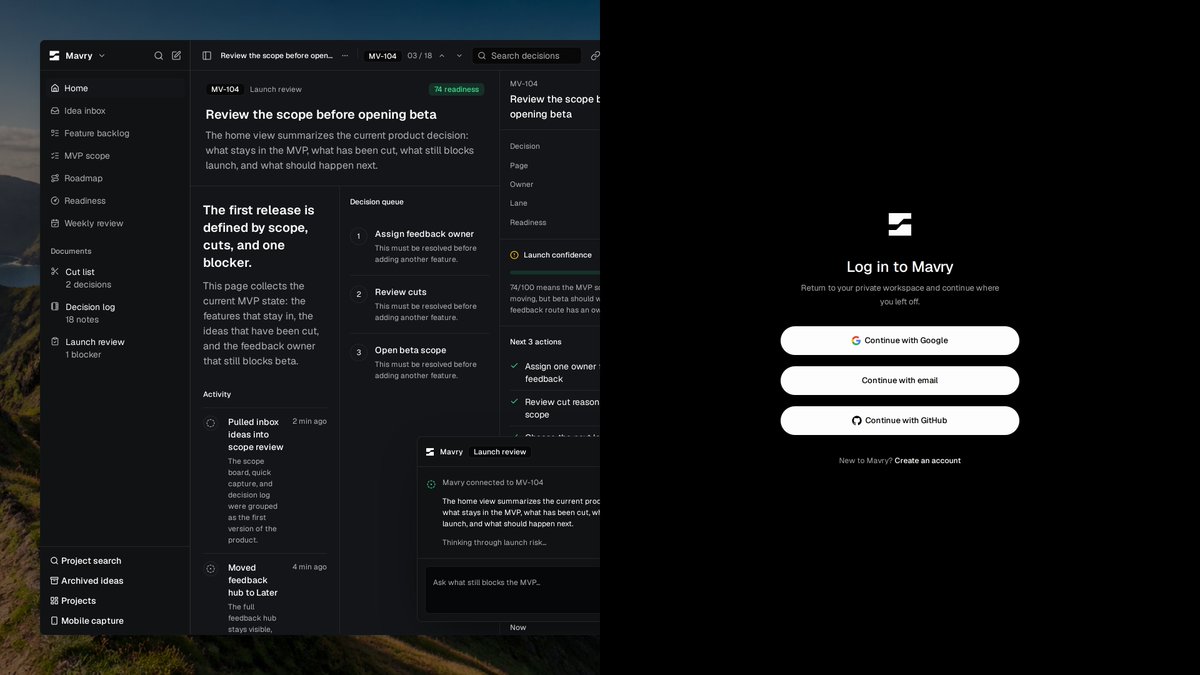Open Readiness in the sidebar

(x=115, y=201)
